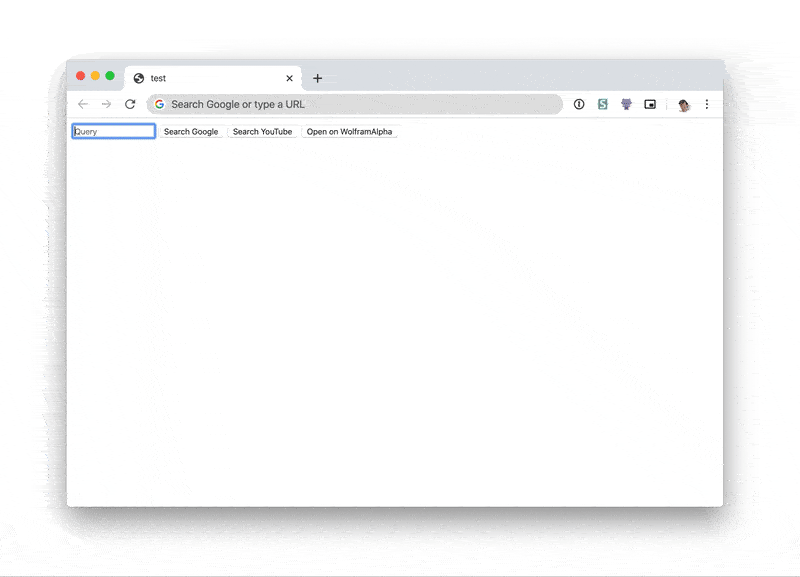
Task: Focus the Query text input field
Action: click(114, 132)
